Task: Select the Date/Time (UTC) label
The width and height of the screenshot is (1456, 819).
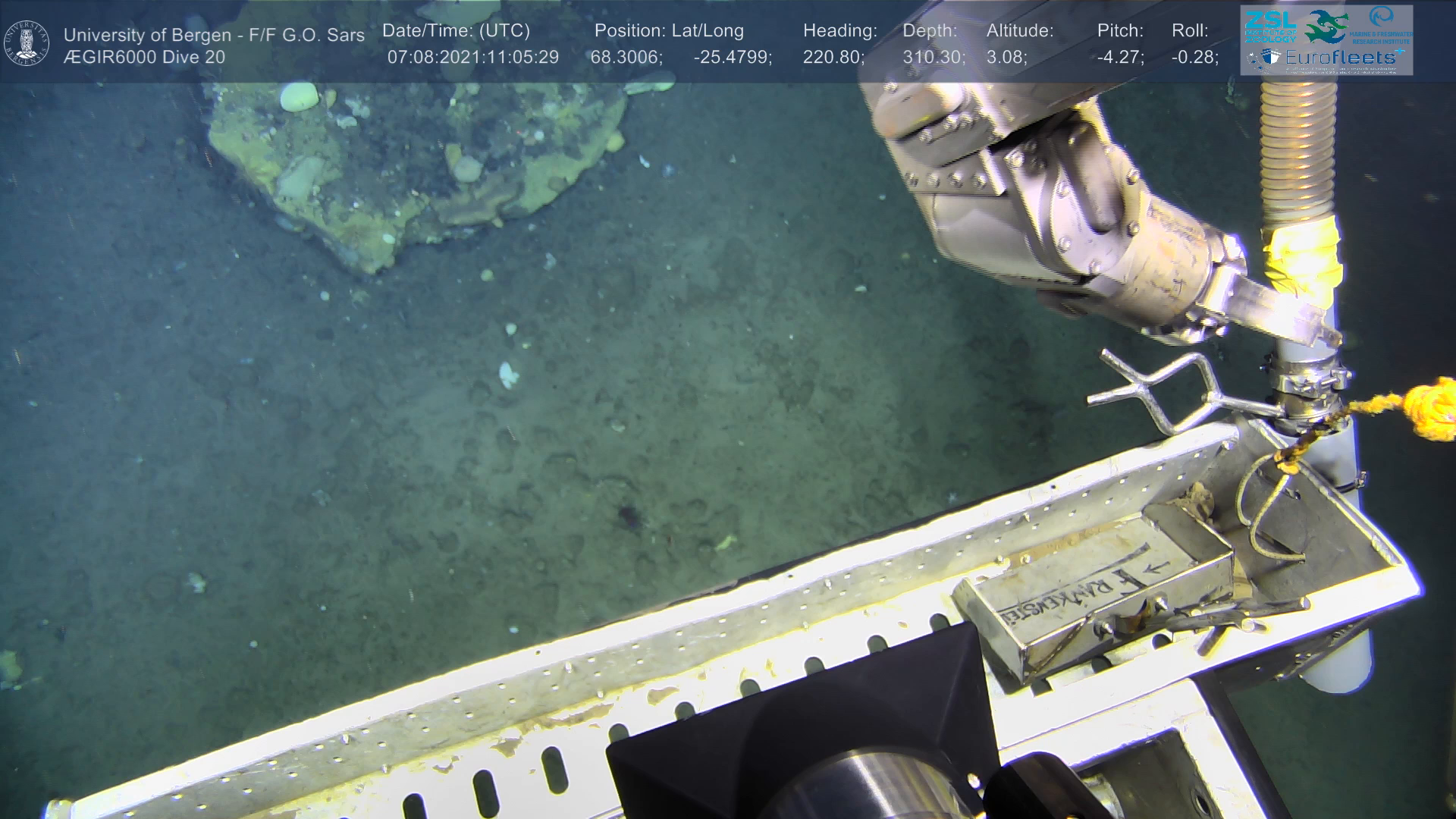Action: (456, 31)
